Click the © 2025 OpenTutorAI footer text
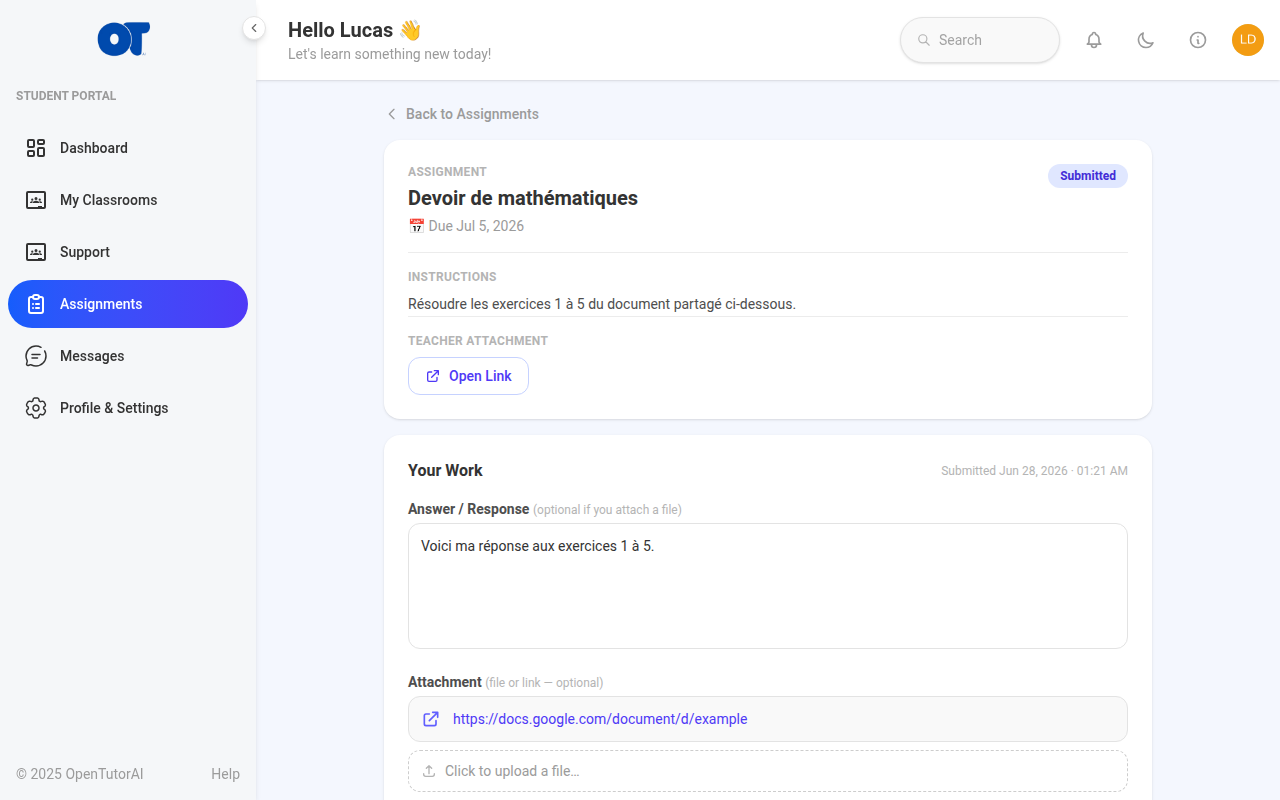Viewport: 1280px width, 800px height. click(x=80, y=774)
